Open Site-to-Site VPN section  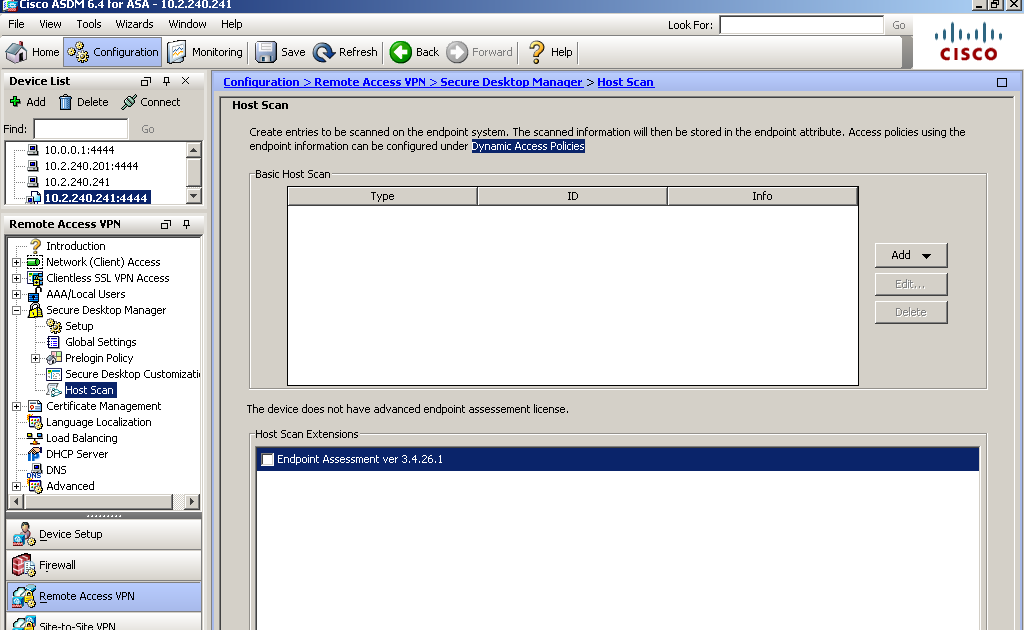(x=104, y=622)
